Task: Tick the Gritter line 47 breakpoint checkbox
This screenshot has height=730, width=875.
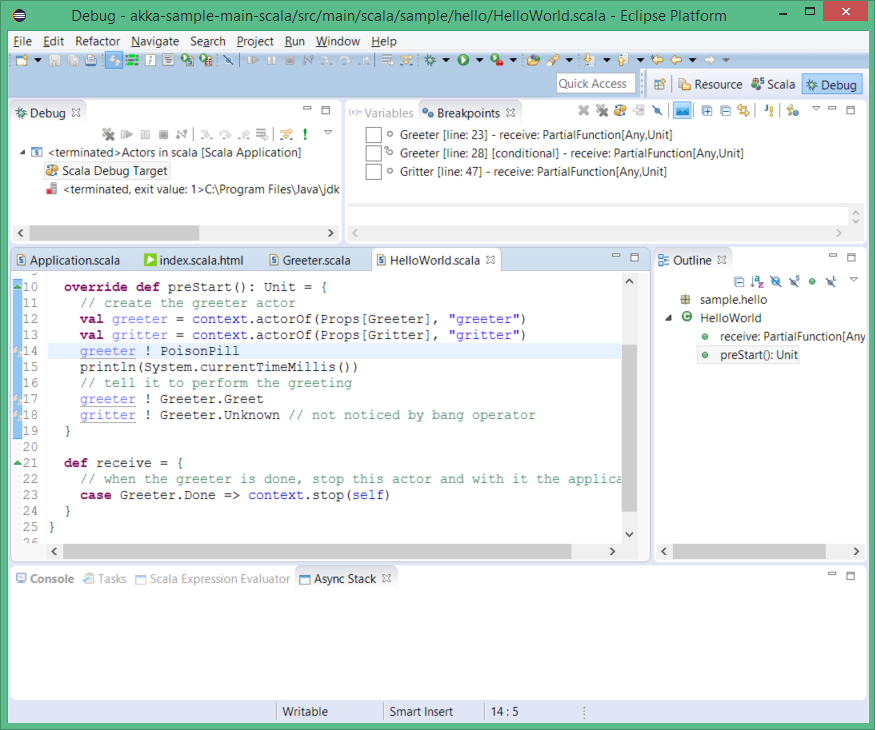Action: pyautogui.click(x=373, y=172)
